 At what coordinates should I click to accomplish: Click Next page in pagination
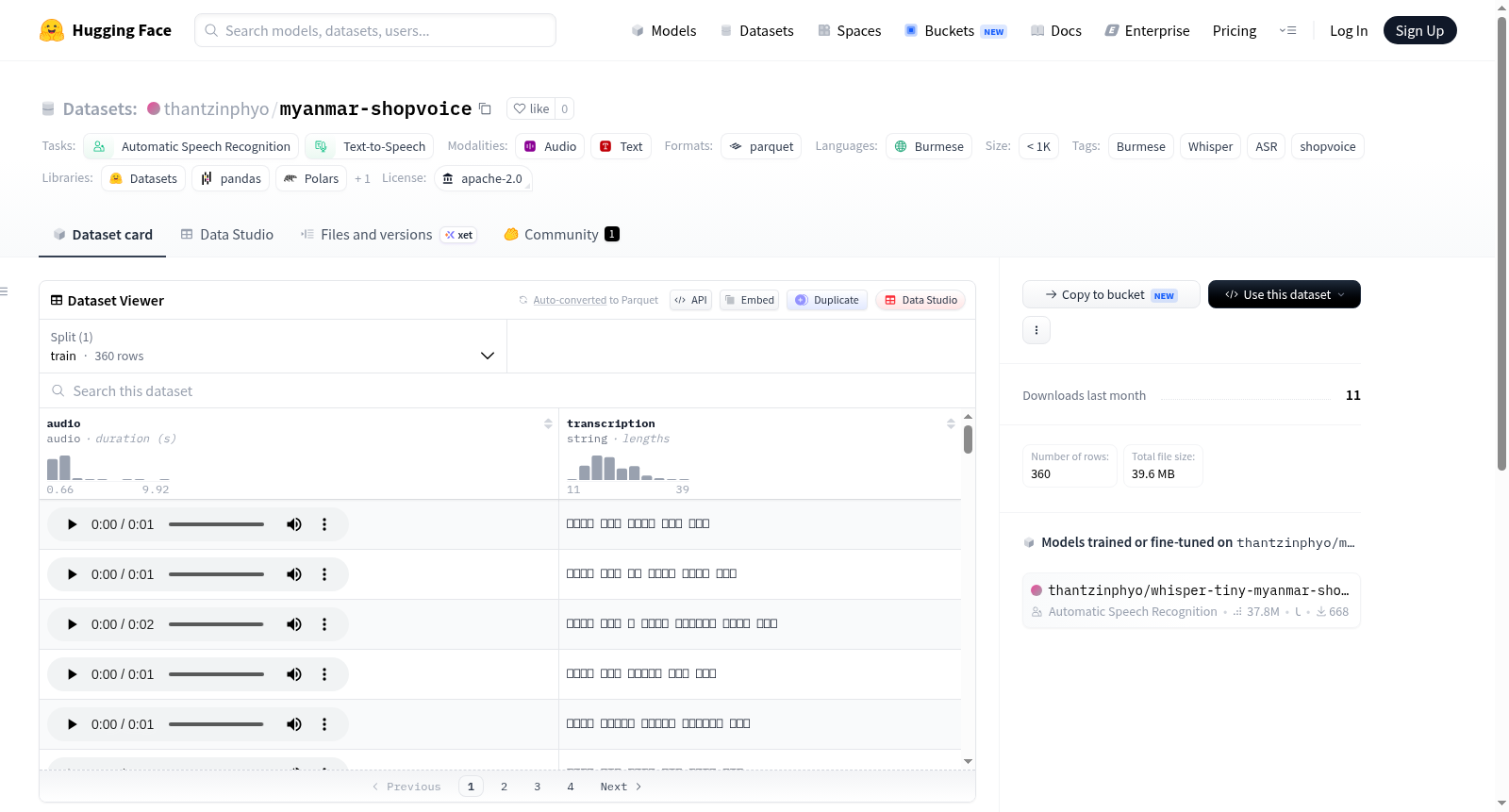(621, 787)
